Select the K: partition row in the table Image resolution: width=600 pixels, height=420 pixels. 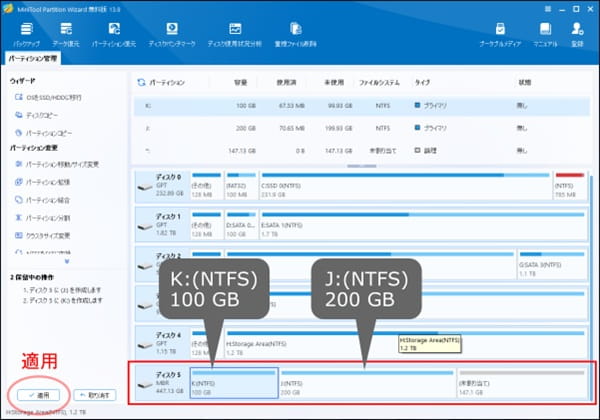362,106
